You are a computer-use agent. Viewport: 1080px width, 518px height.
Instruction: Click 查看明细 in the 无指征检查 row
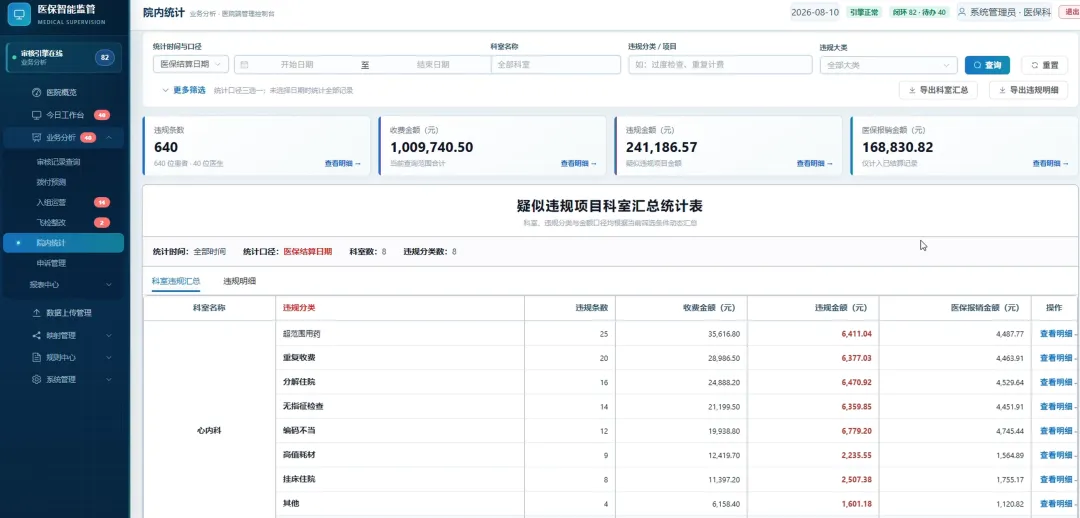pos(1056,407)
